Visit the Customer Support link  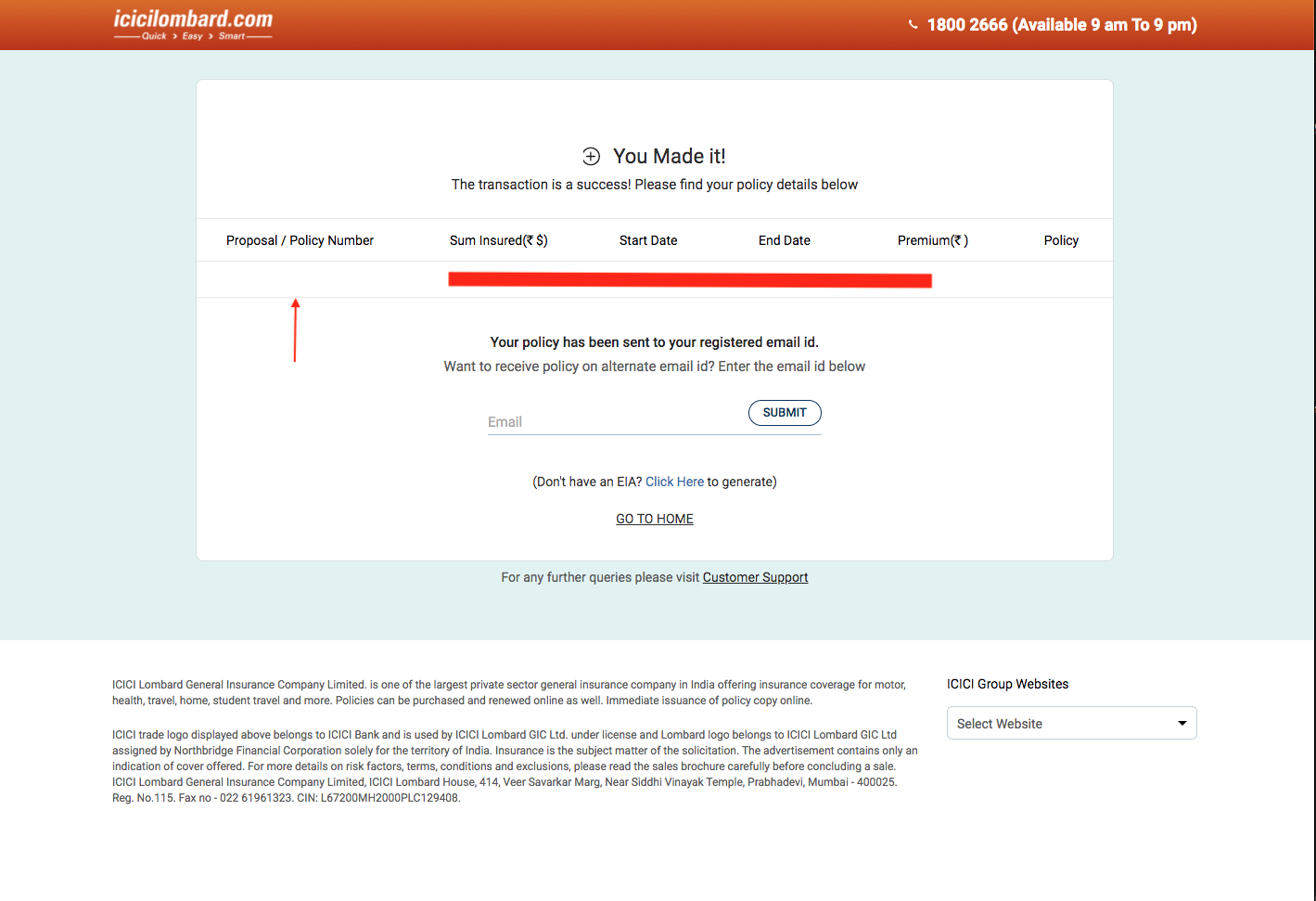tap(755, 577)
